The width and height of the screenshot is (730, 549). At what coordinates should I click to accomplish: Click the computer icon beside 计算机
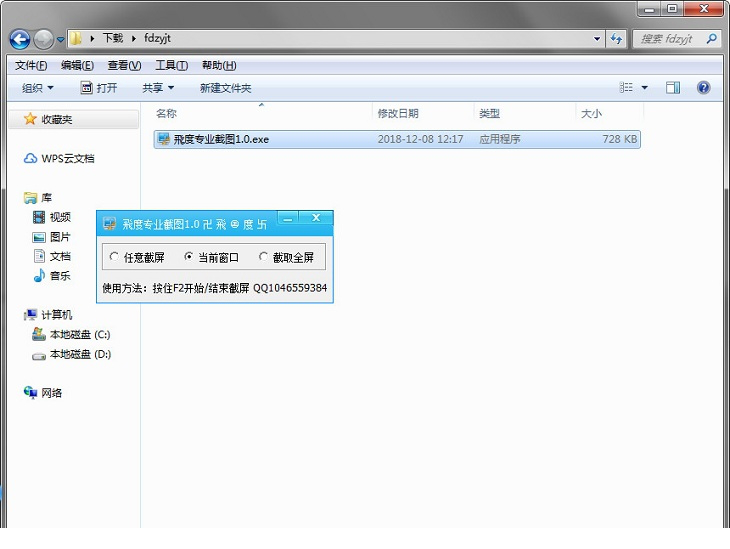coord(30,315)
